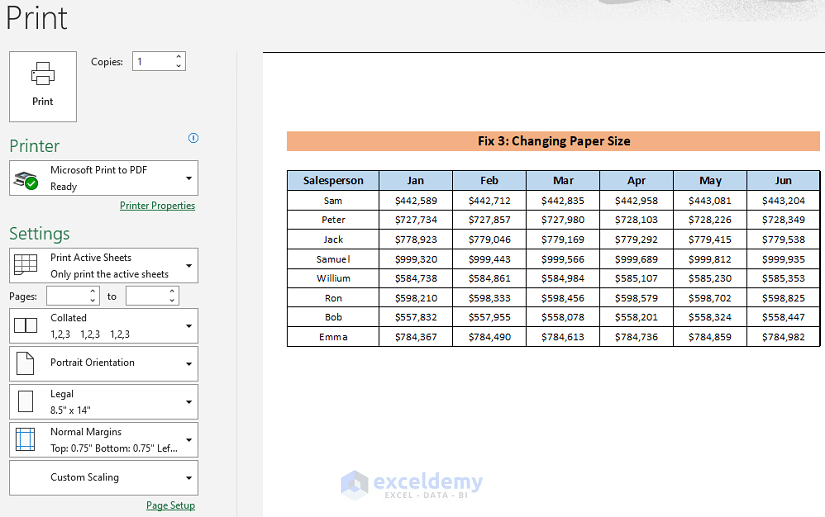Click the $442,589 cell in preview
The image size is (825, 517).
pyautogui.click(x=416, y=200)
